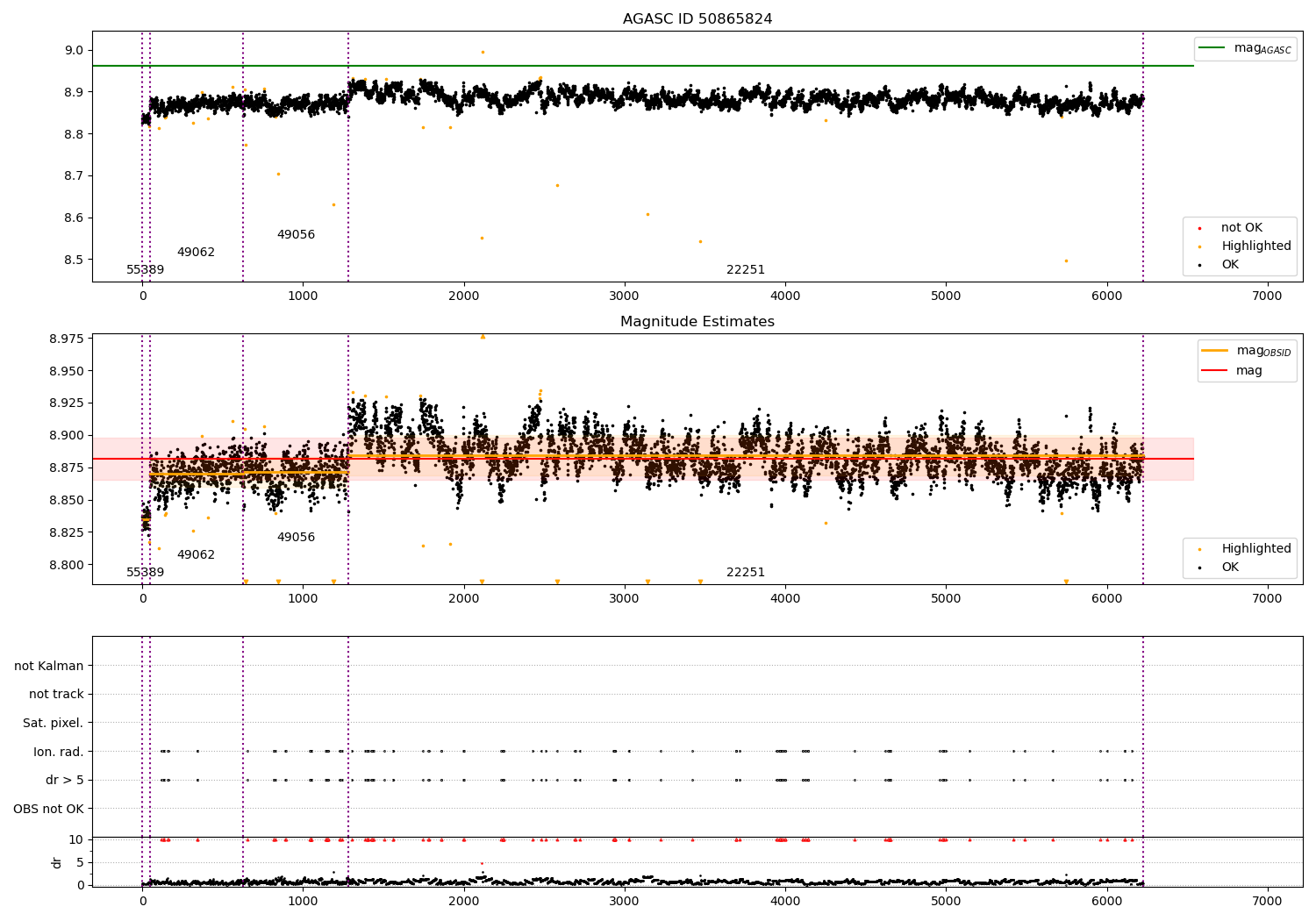Click the 'OBS not OK' row label
The height and width of the screenshot is (921, 1316).
pos(49,809)
